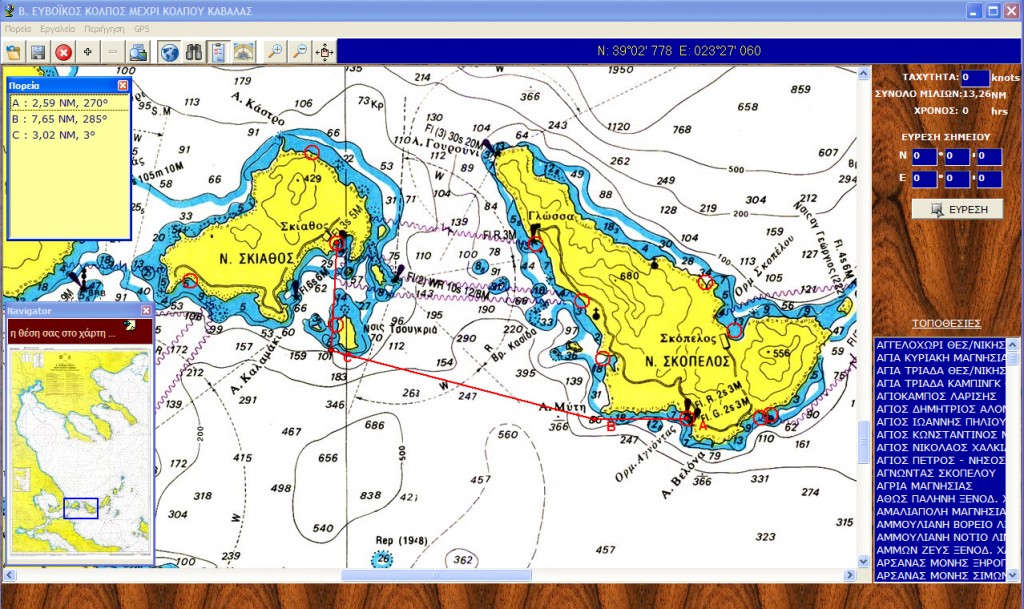Click the locations list scroll up arrow
Viewport: 1024px width, 609px height.
1013,344
